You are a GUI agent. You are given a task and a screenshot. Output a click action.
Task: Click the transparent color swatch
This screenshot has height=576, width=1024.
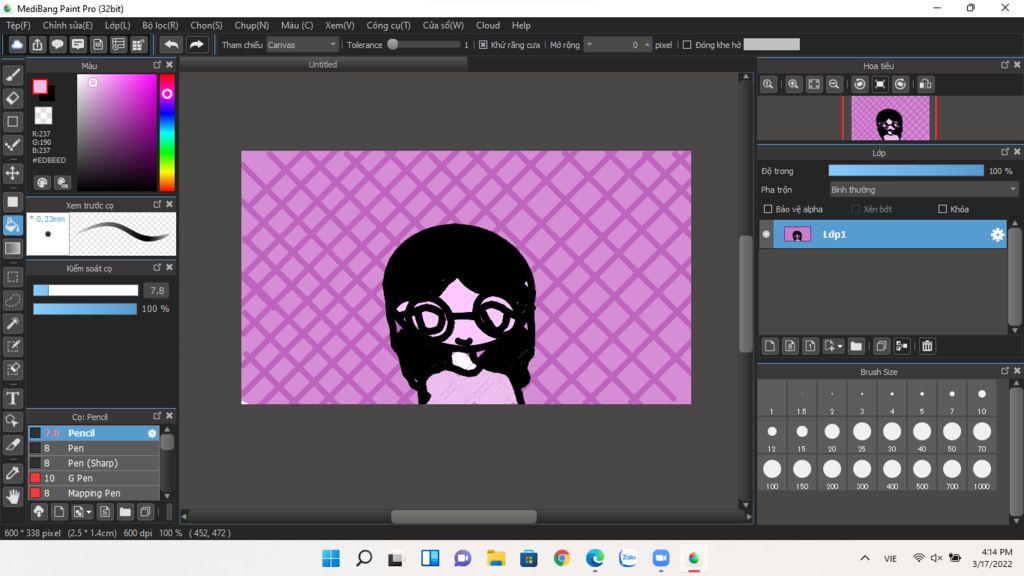pyautogui.click(x=43, y=116)
